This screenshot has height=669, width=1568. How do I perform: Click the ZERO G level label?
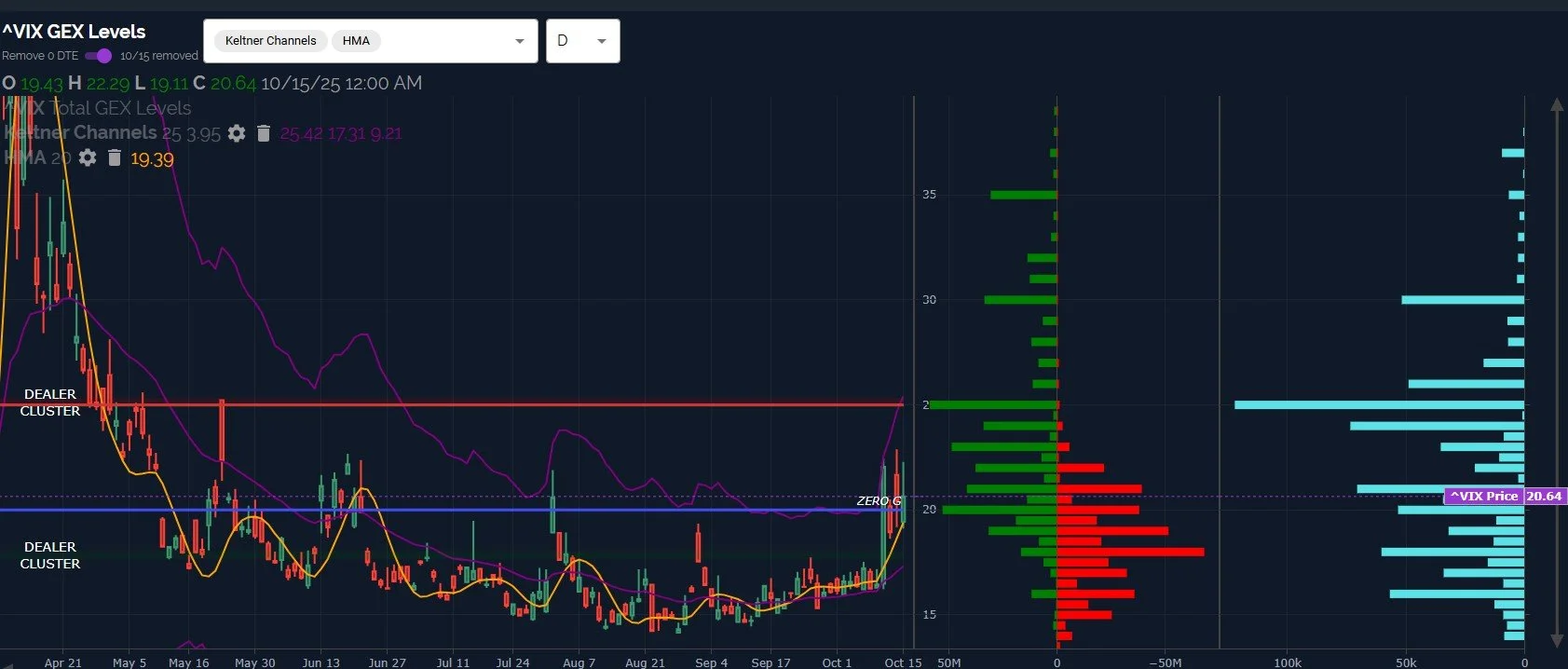pyautogui.click(x=879, y=501)
